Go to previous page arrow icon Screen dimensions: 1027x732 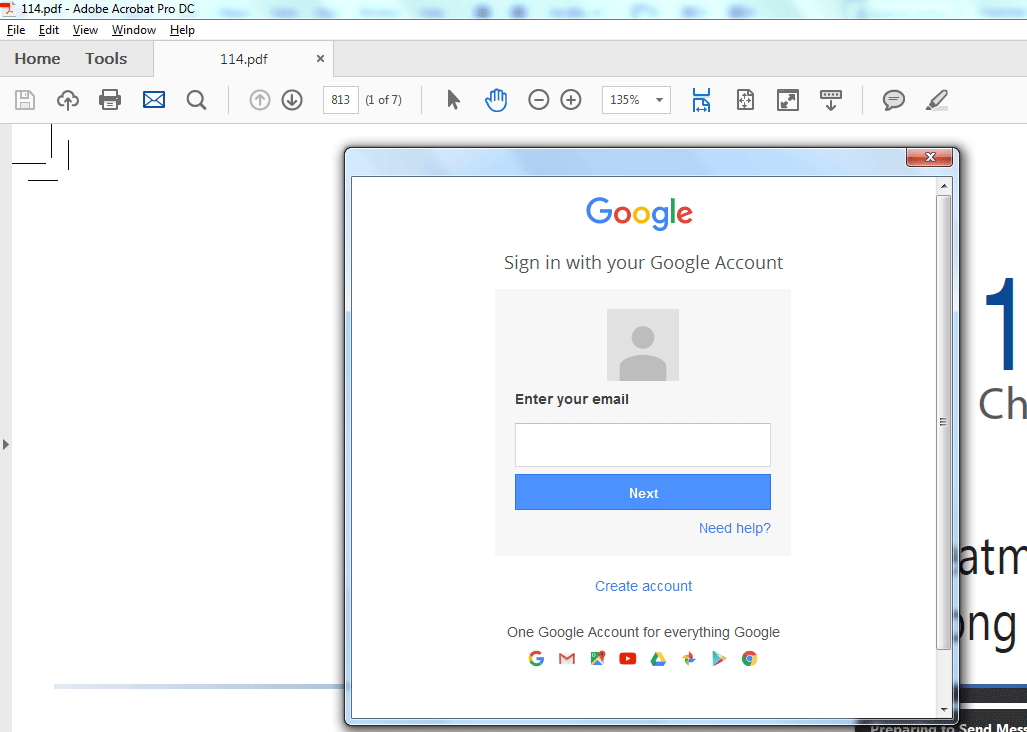(x=260, y=100)
